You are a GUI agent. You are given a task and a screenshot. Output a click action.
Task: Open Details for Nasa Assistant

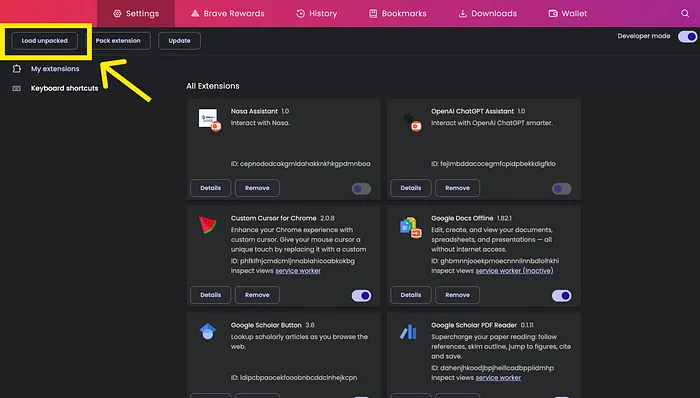210,188
